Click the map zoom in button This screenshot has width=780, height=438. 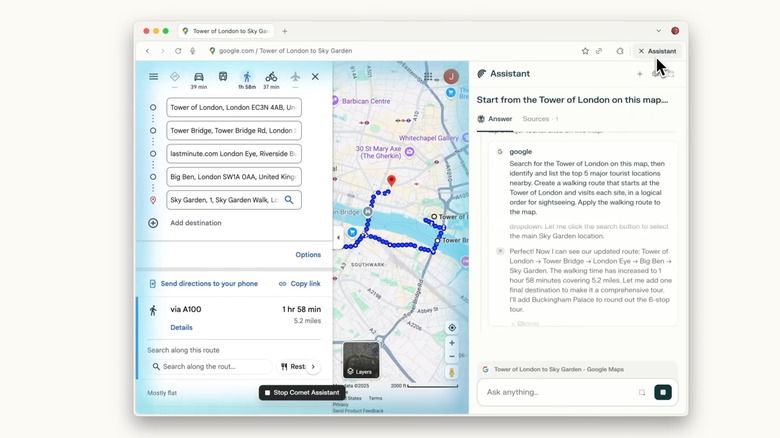pos(452,343)
